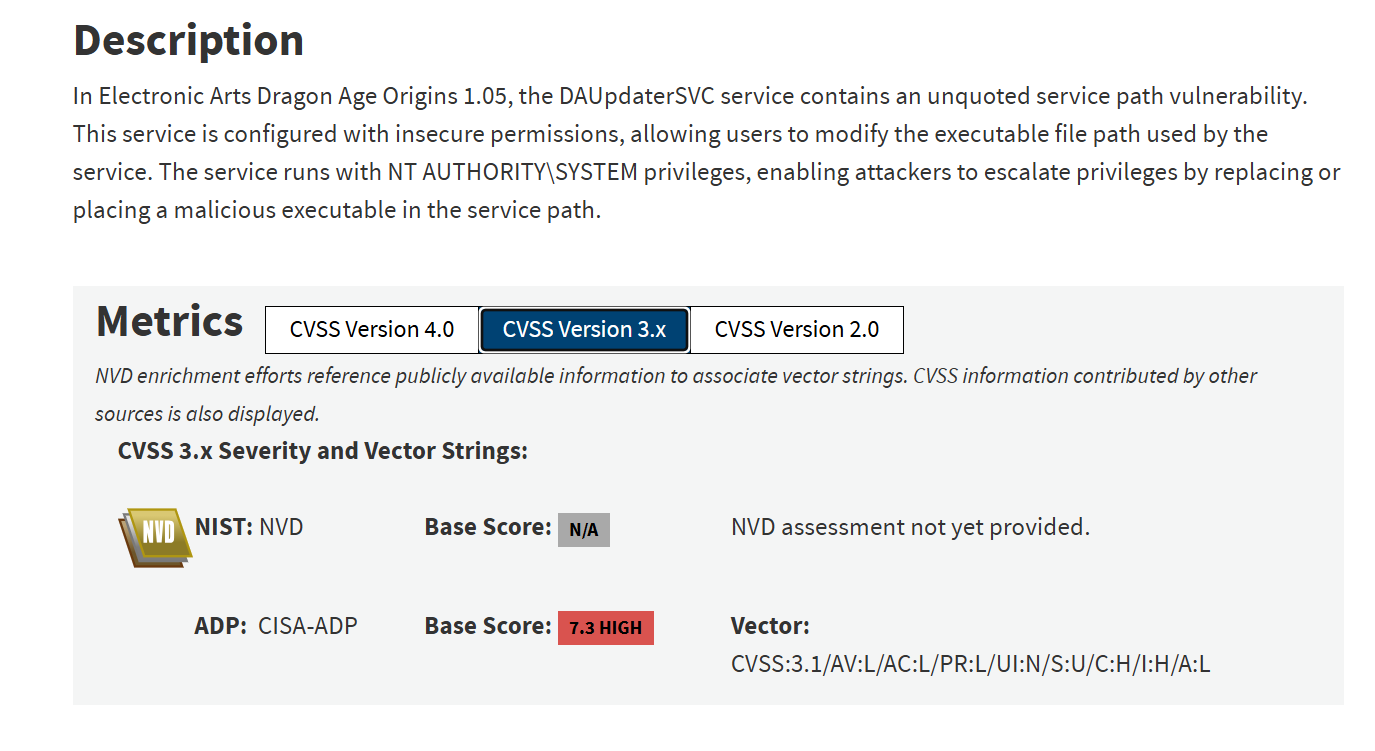Image resolution: width=1375 pixels, height=751 pixels.
Task: Click the gold NVD logo icon
Action: (152, 536)
